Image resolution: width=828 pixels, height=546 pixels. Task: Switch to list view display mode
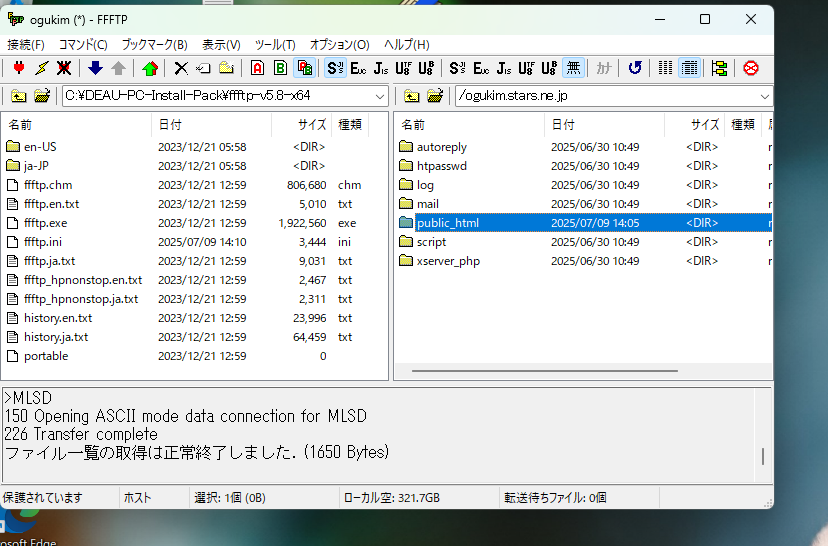click(x=666, y=68)
